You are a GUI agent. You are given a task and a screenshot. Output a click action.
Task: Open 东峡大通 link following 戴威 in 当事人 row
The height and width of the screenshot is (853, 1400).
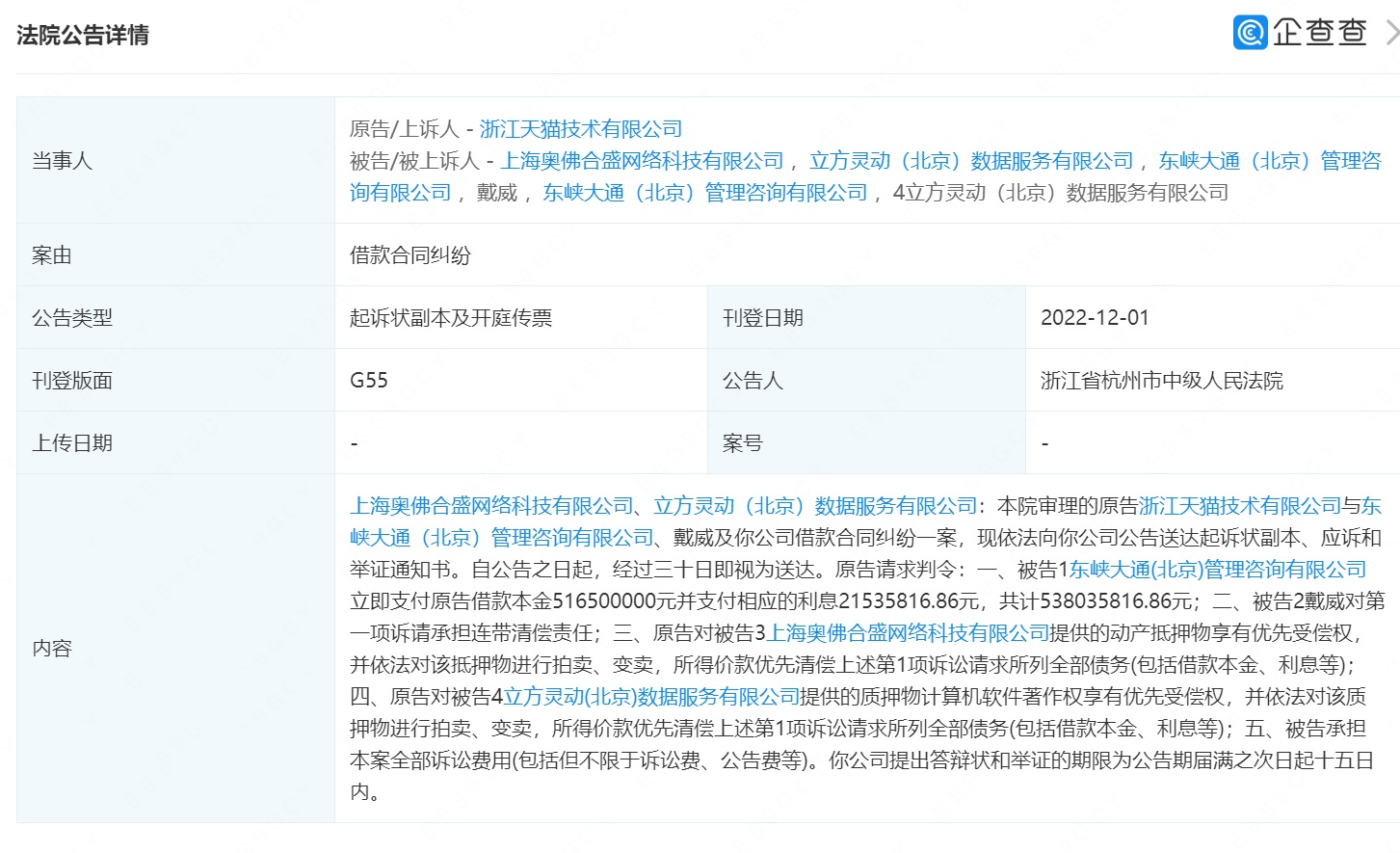coord(705,193)
